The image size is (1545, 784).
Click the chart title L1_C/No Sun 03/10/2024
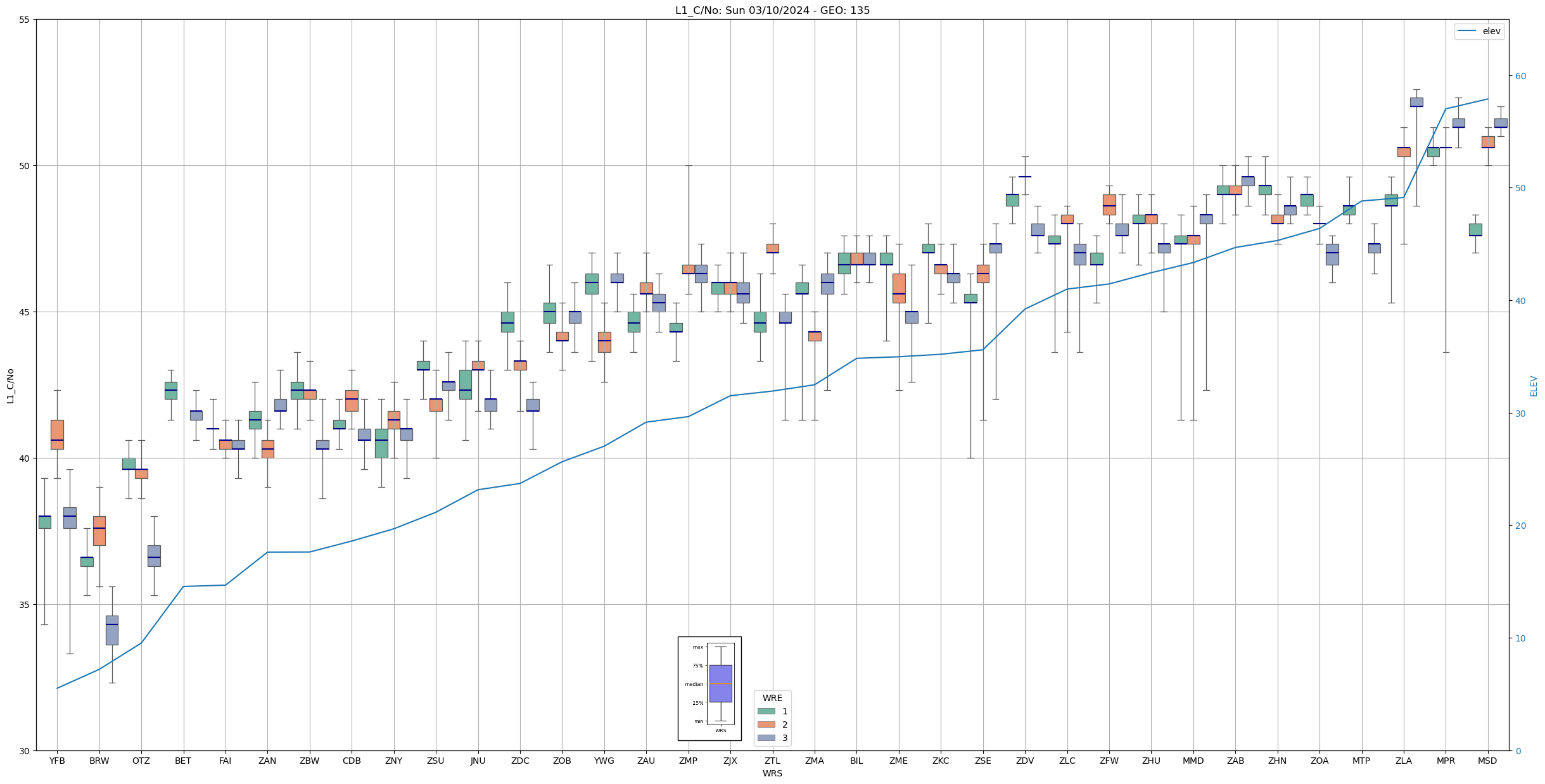(772, 10)
